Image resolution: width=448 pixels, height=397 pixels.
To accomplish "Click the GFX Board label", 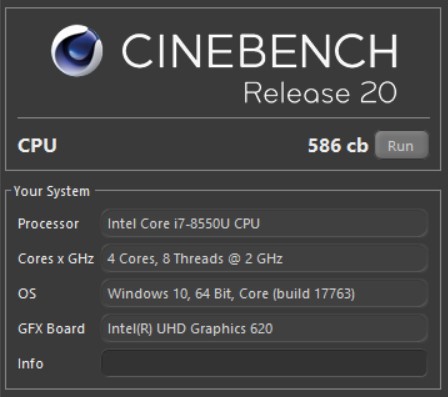I will coord(51,329).
